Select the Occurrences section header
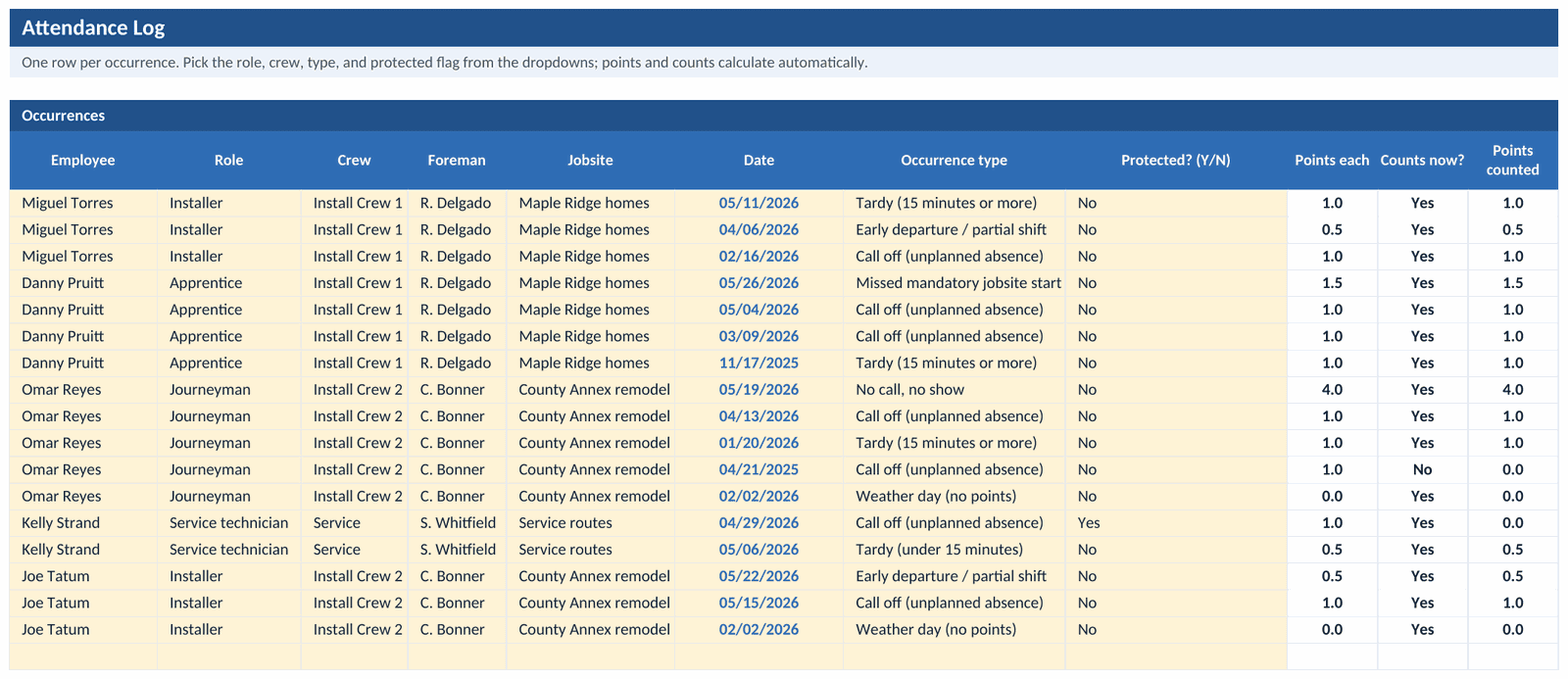This screenshot has height=679, width=1568. 784,116
